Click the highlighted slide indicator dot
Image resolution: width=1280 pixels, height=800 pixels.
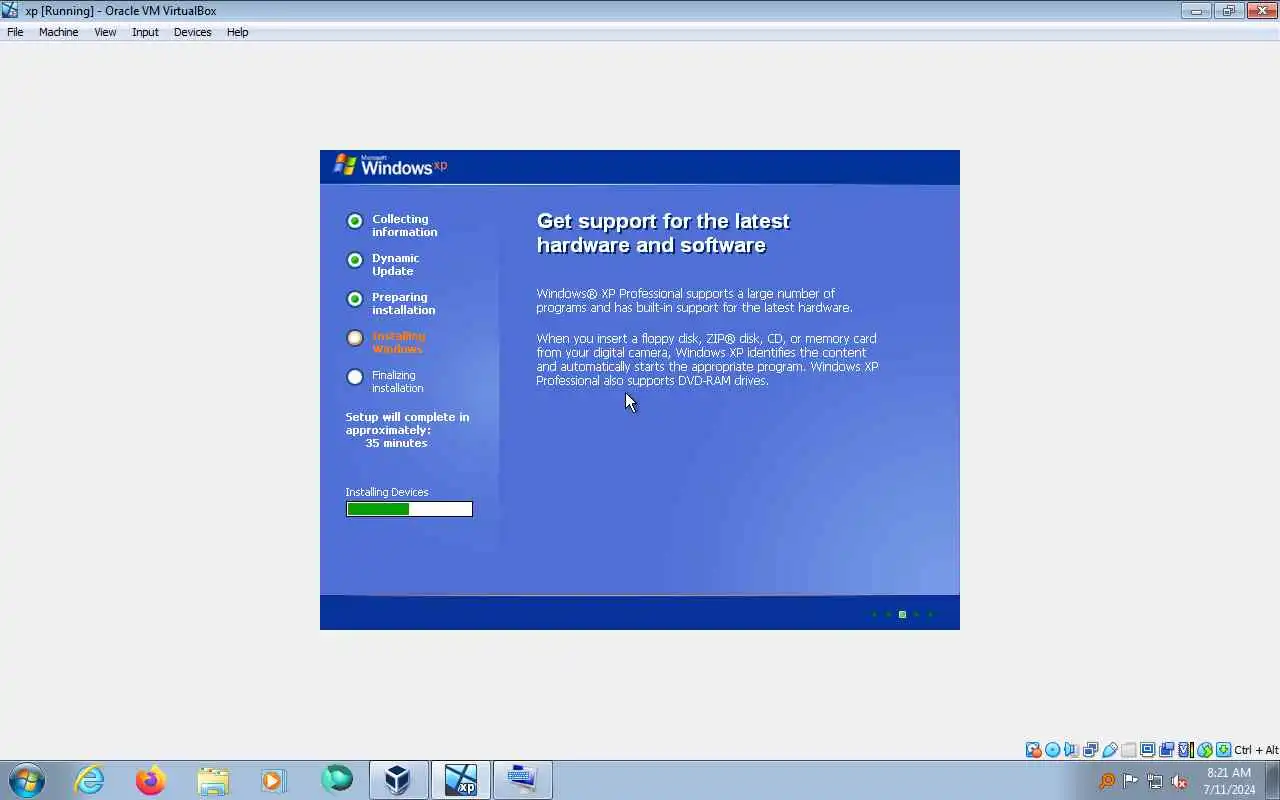coord(902,614)
